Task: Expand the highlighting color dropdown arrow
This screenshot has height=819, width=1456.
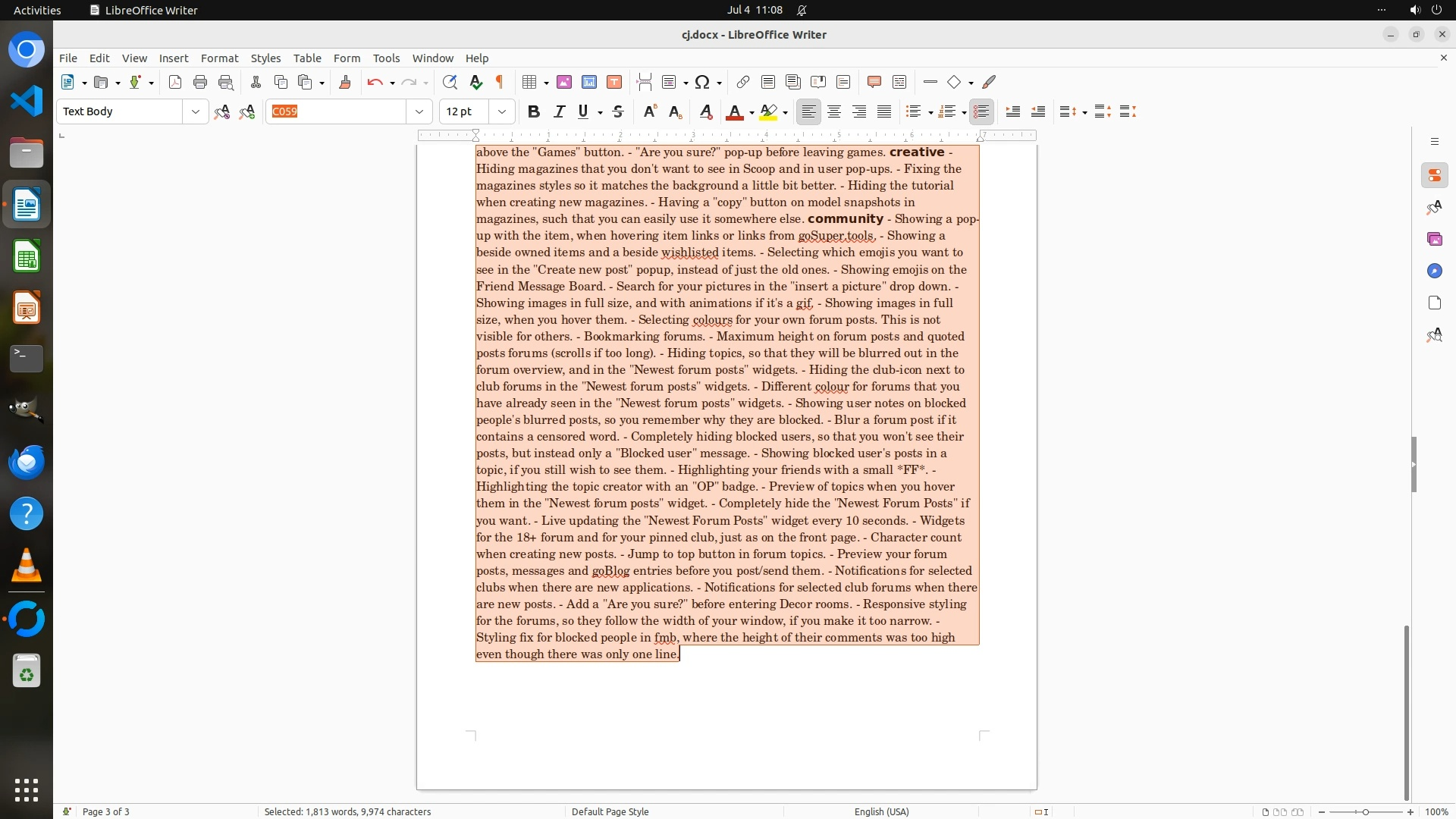Action: tap(785, 112)
